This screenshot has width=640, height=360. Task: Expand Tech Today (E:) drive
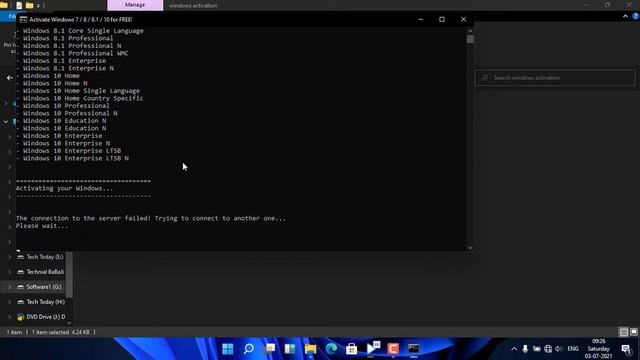(x=9, y=257)
